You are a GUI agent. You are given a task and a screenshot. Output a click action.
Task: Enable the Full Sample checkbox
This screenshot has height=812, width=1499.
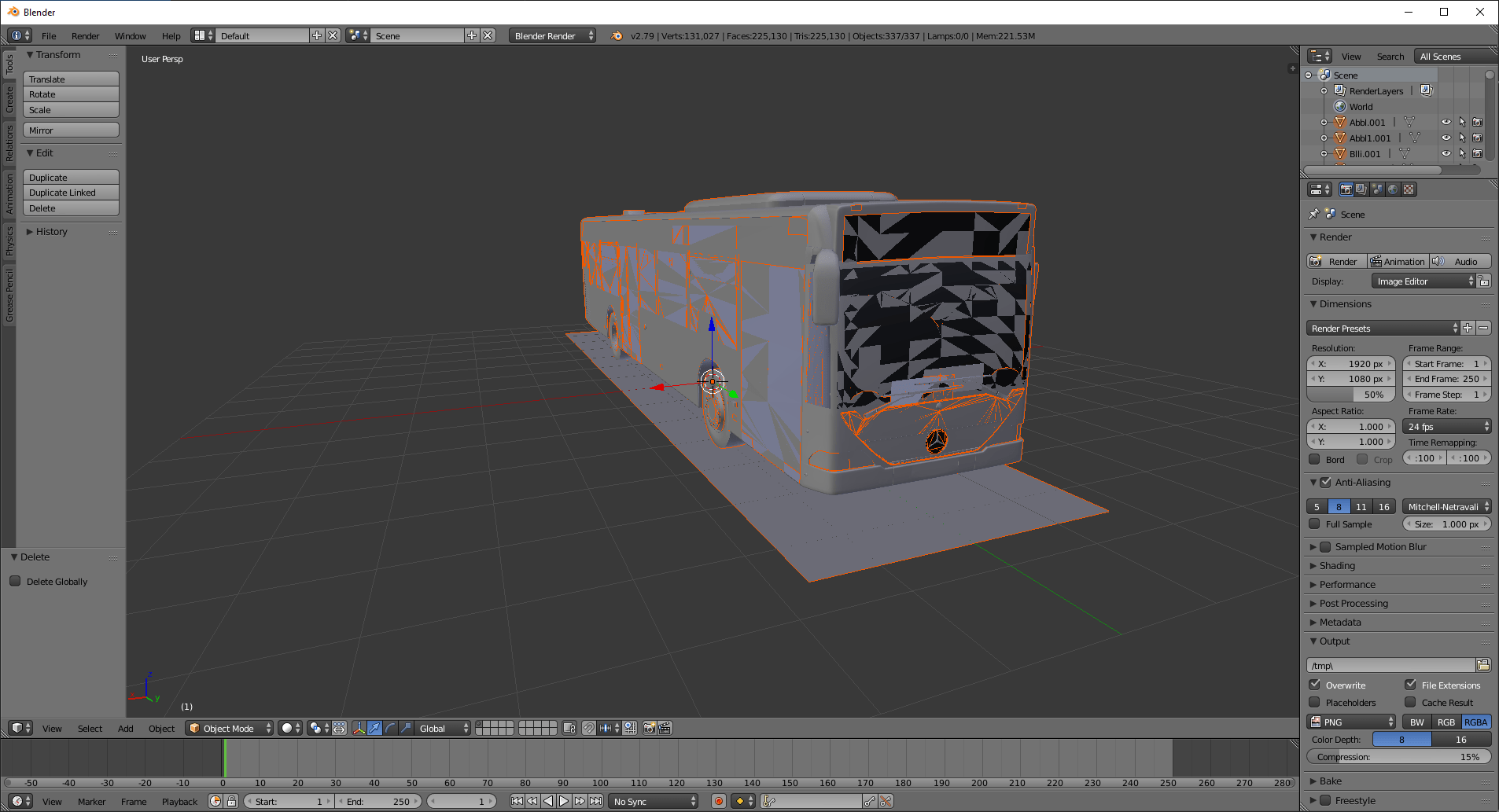point(1314,524)
